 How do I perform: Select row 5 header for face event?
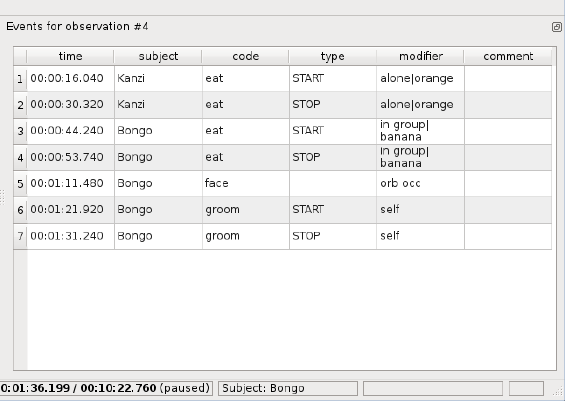[20, 184]
